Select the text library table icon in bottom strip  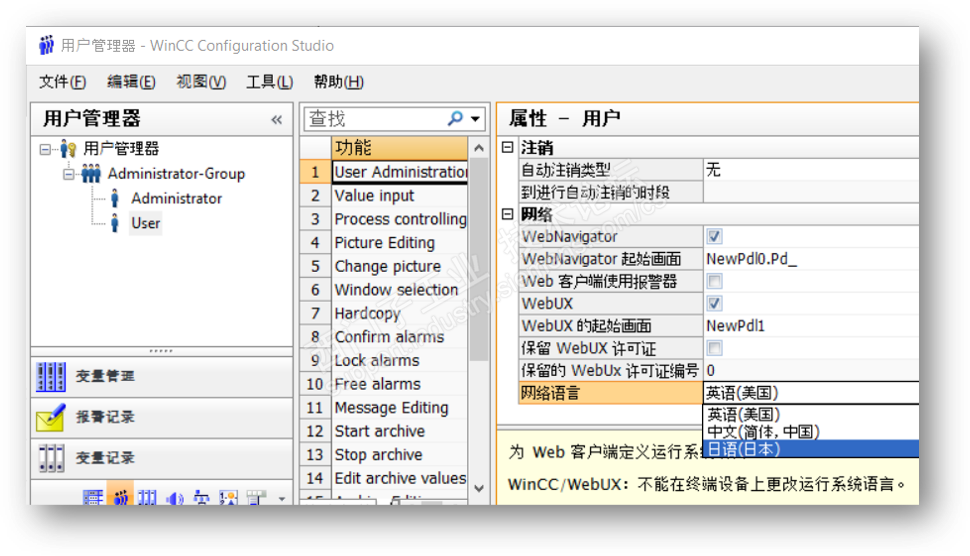93,498
